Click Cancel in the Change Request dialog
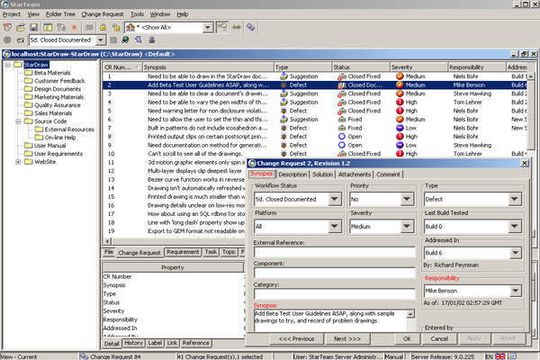The width and height of the screenshot is (540, 360). (x=439, y=339)
